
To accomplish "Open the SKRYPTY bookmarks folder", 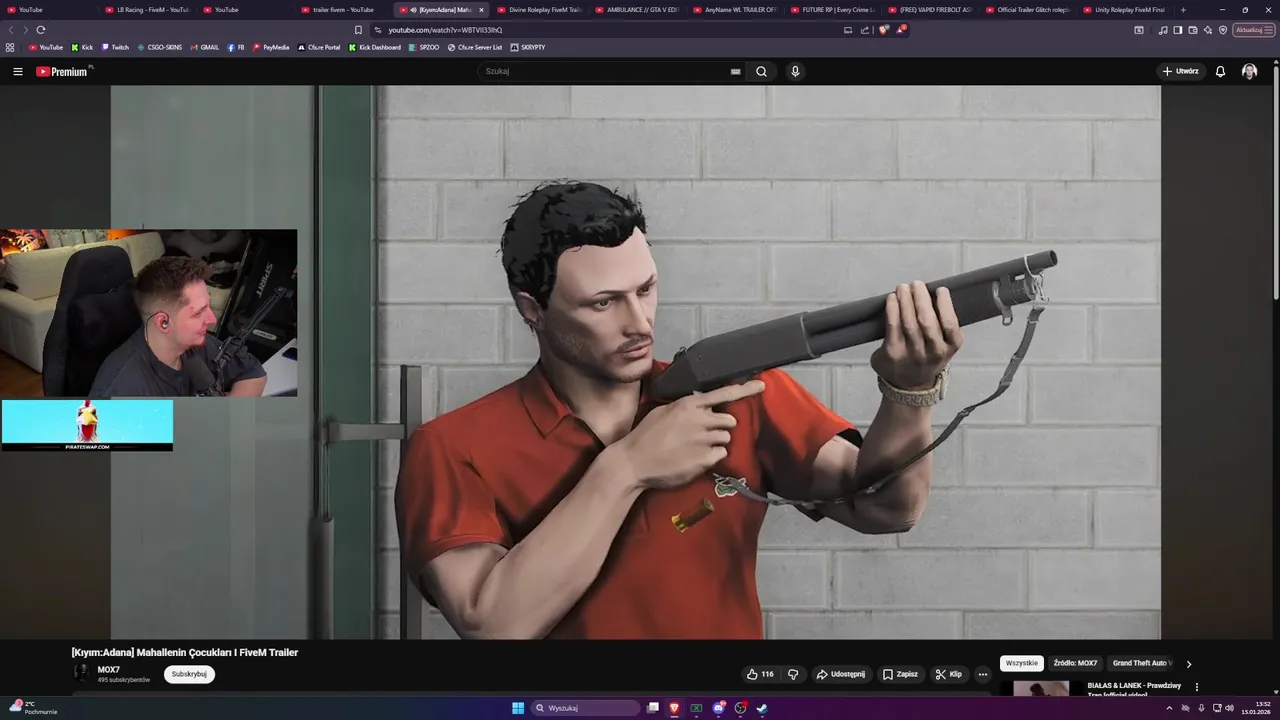I will (528, 47).
